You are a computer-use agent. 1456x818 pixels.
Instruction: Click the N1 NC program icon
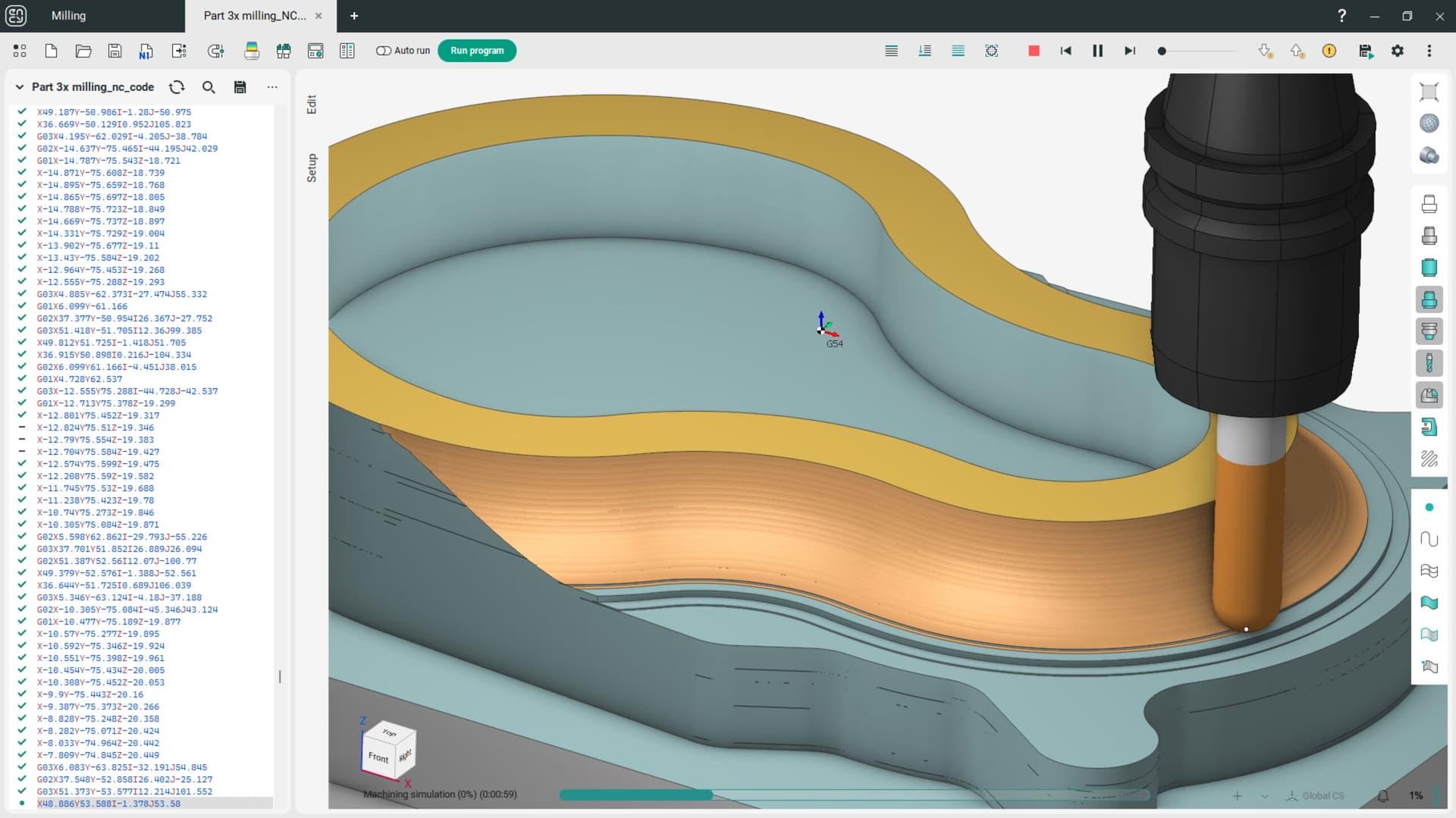pos(145,51)
